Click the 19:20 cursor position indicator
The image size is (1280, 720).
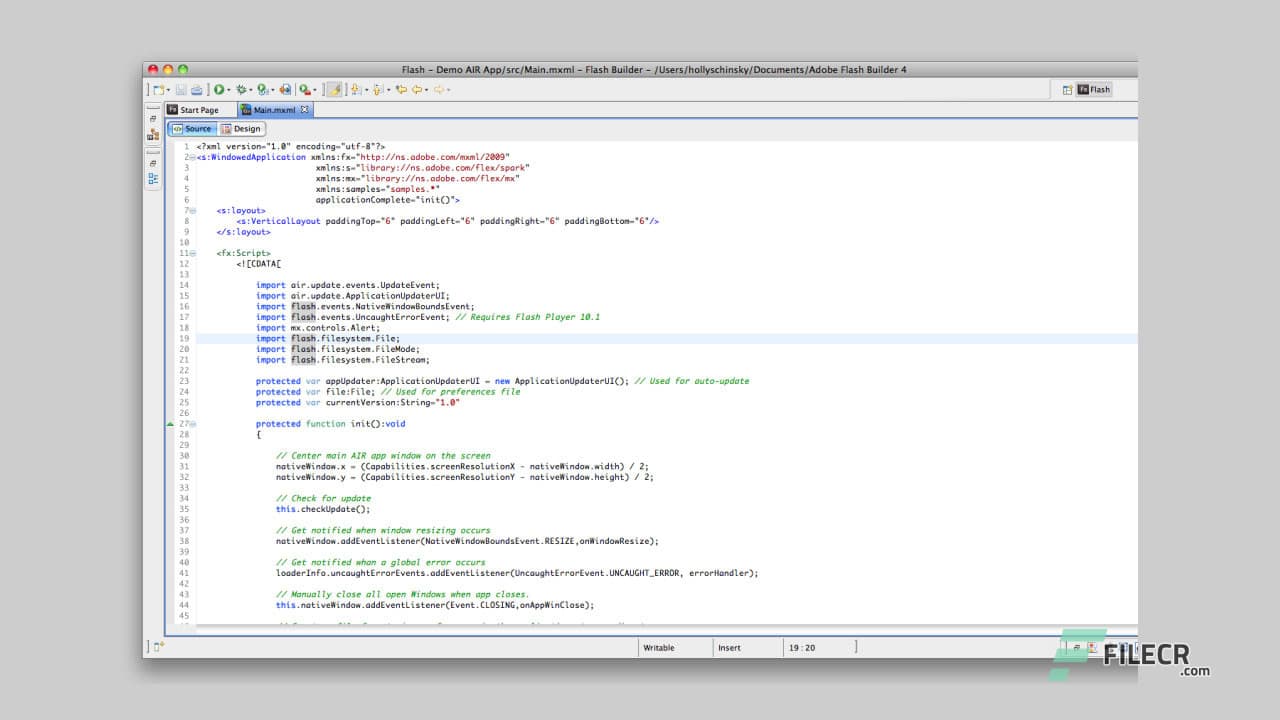[803, 647]
